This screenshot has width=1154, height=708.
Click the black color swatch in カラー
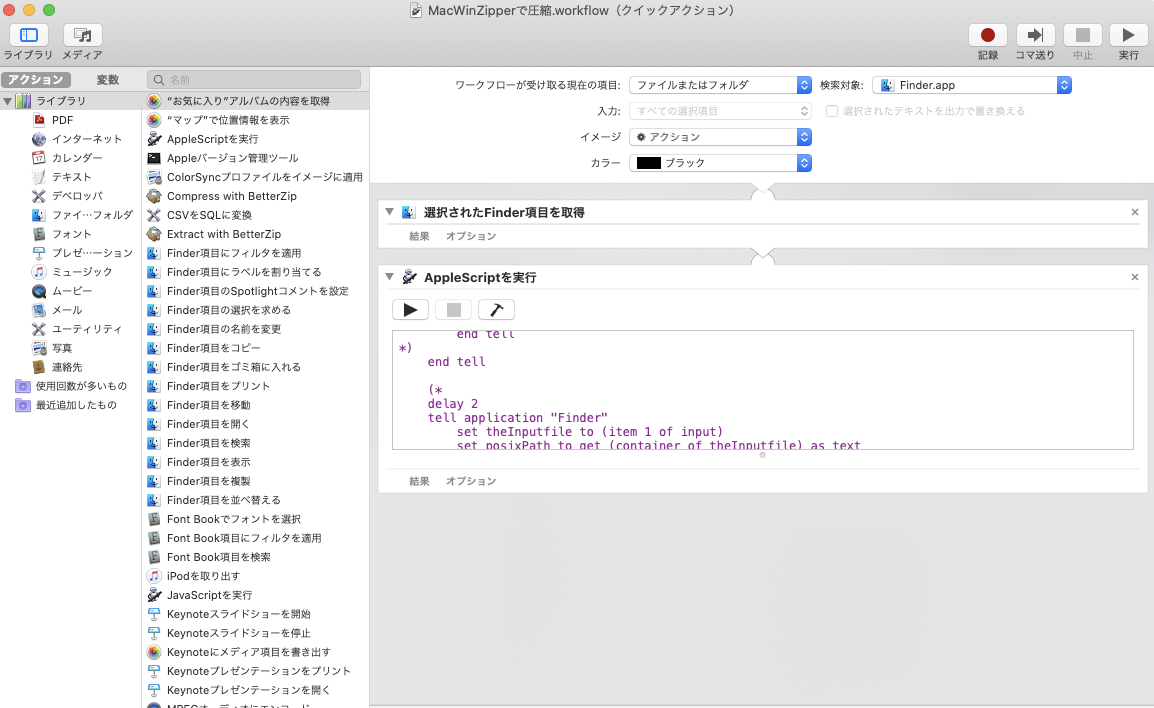click(648, 163)
